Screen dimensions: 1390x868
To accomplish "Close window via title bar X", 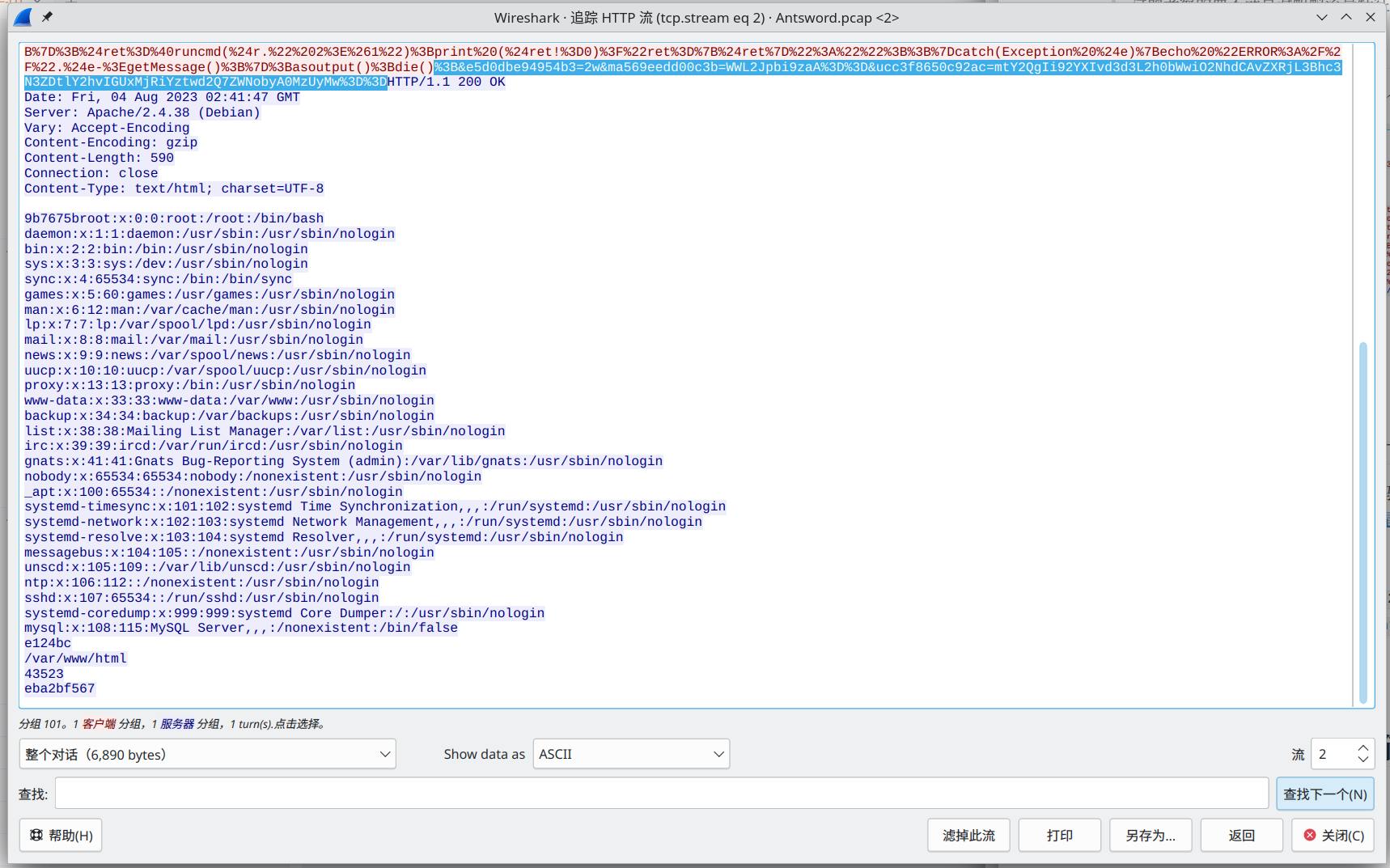I will point(1371,17).
